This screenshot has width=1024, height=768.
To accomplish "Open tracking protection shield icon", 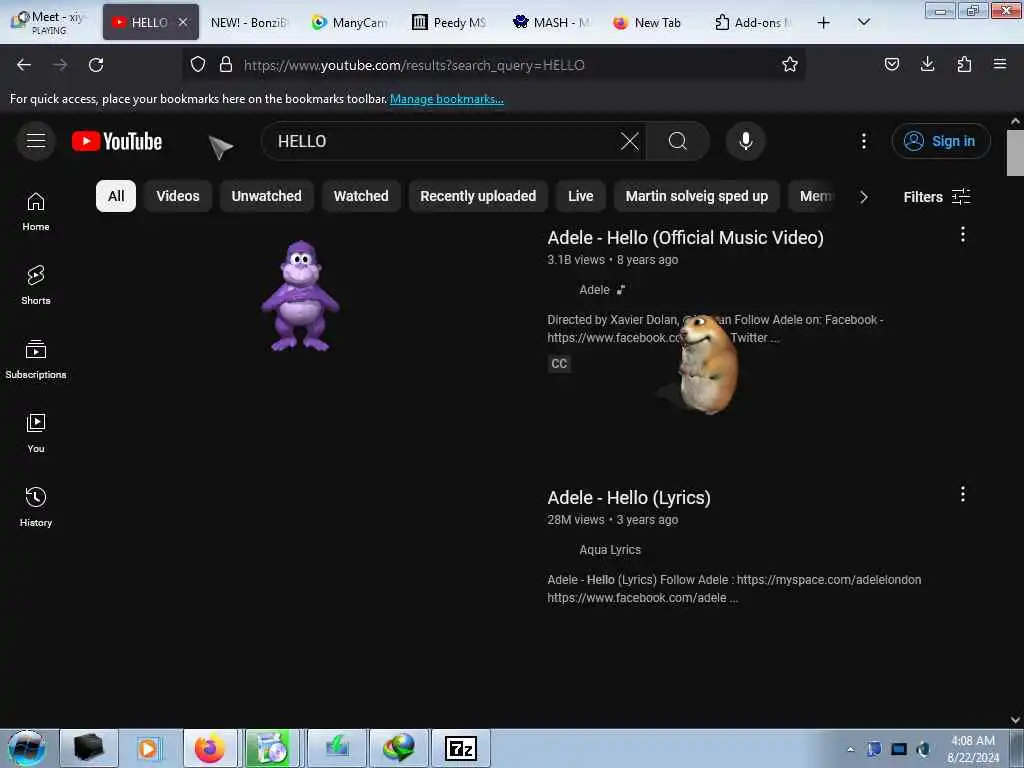I will click(198, 65).
